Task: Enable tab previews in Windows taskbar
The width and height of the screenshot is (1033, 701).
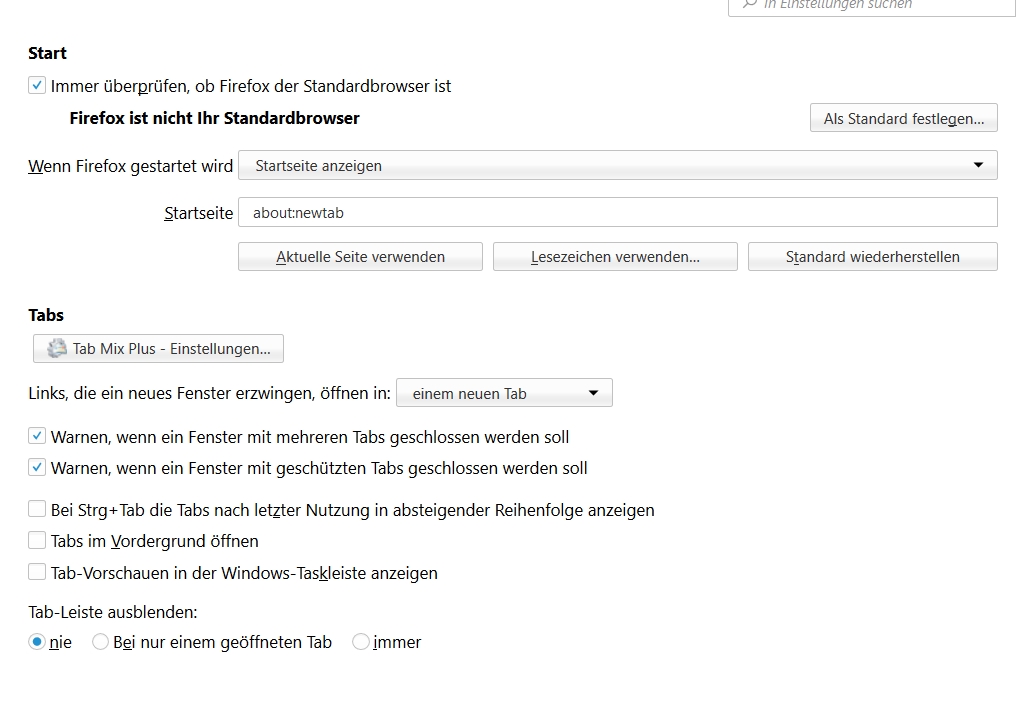Action: (x=37, y=571)
